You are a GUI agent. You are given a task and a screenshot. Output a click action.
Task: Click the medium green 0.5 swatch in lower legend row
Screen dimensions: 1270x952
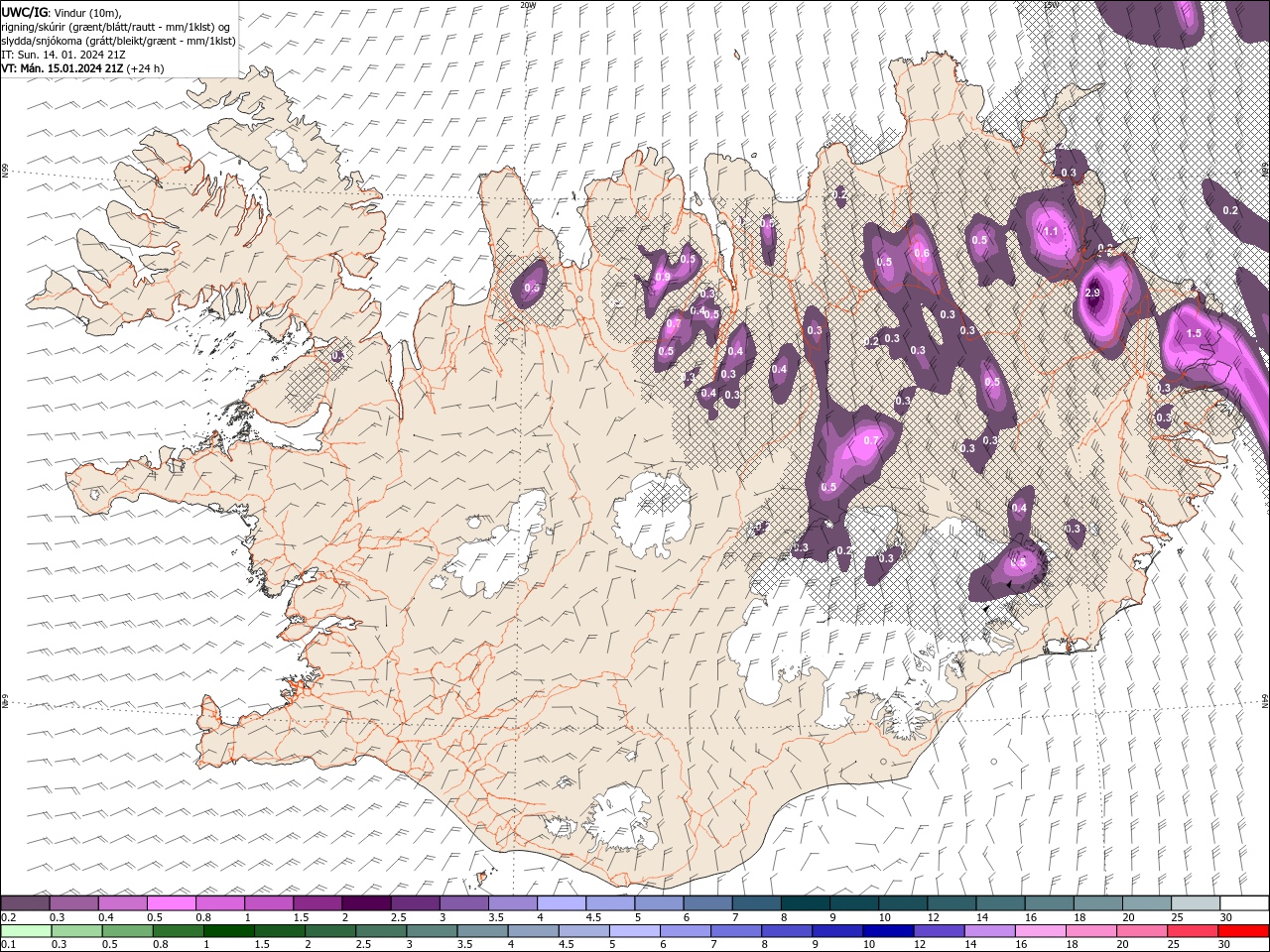127,930
